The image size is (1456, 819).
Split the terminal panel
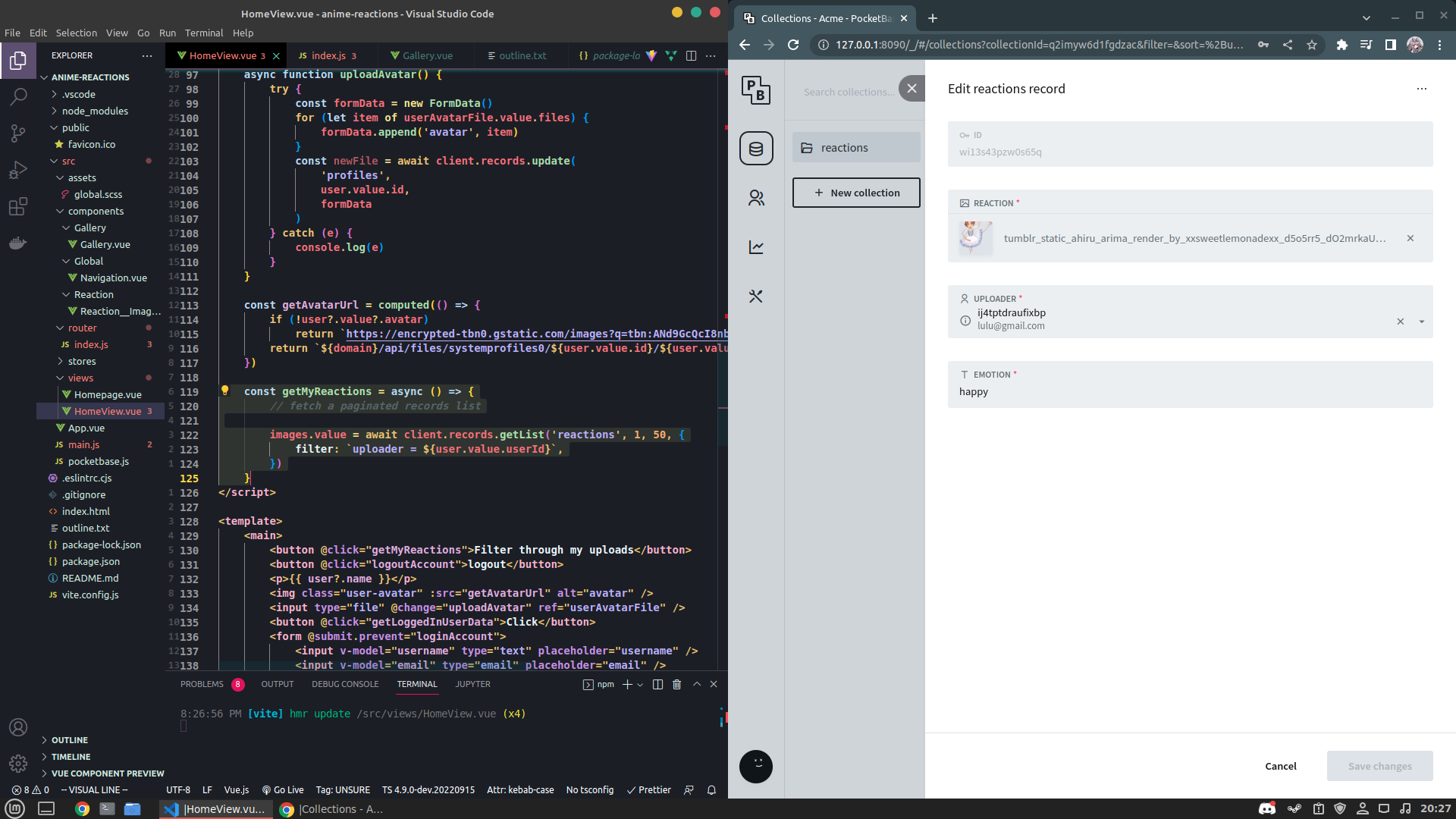point(657,684)
